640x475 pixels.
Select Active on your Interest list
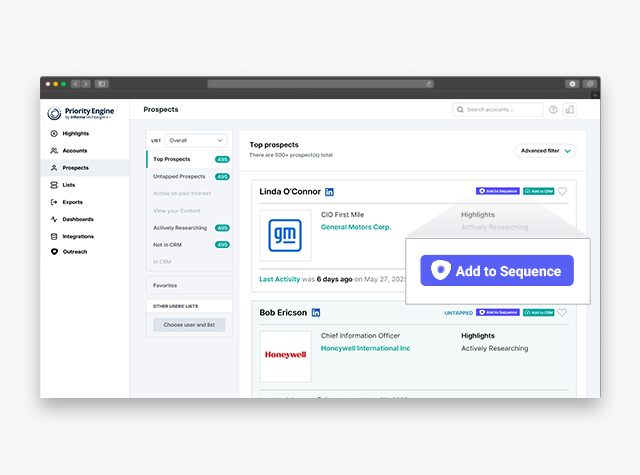point(182,193)
